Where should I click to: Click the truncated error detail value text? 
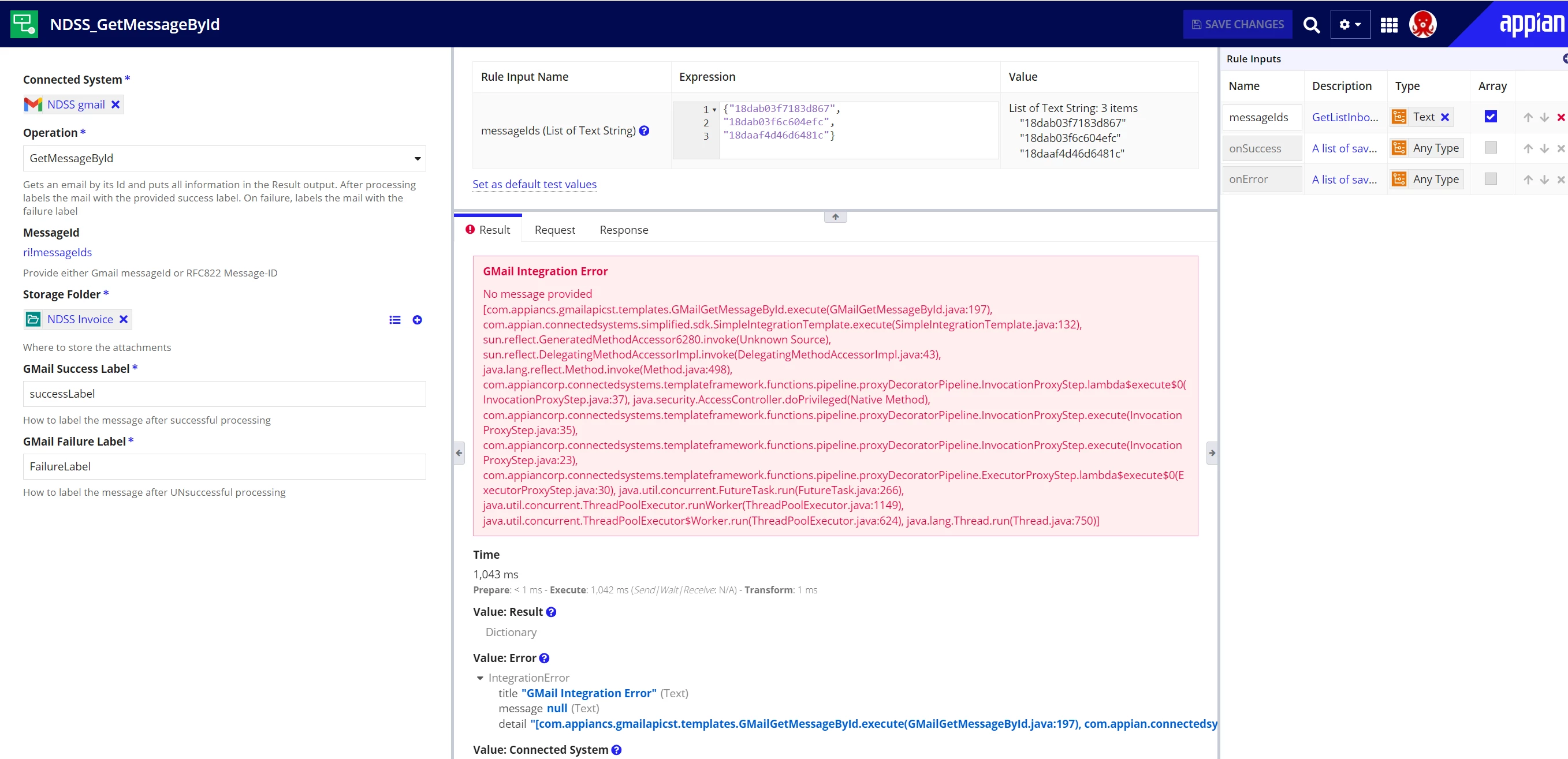click(x=873, y=724)
